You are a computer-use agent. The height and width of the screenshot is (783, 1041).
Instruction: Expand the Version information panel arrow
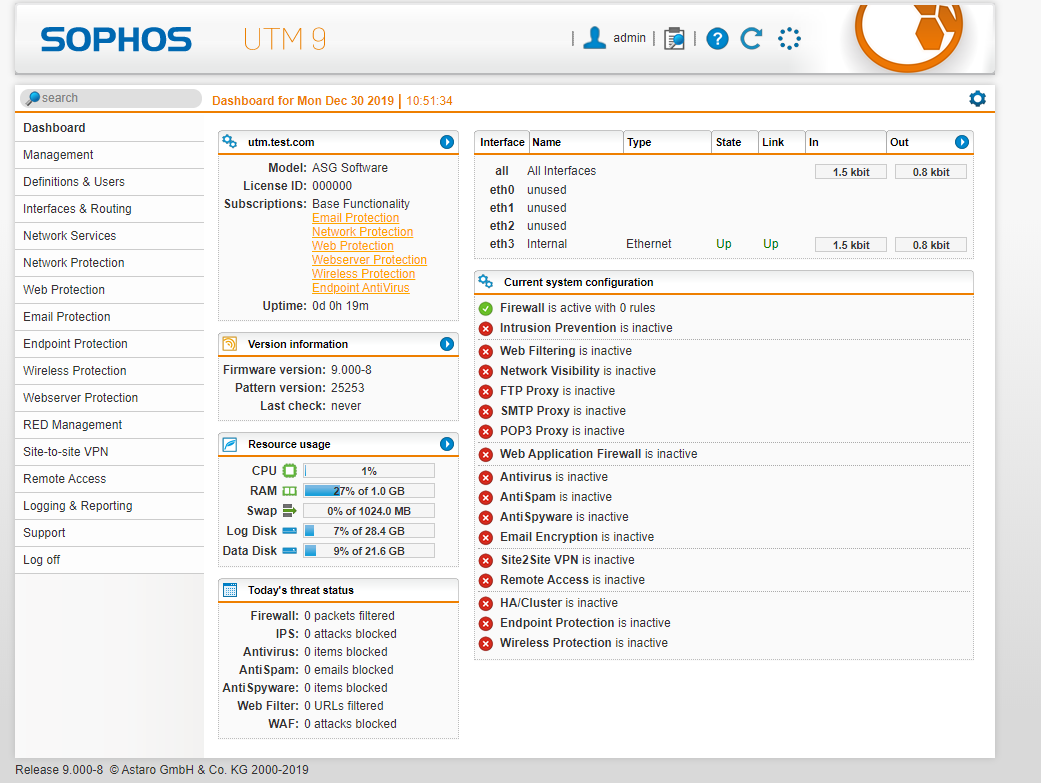tap(447, 344)
